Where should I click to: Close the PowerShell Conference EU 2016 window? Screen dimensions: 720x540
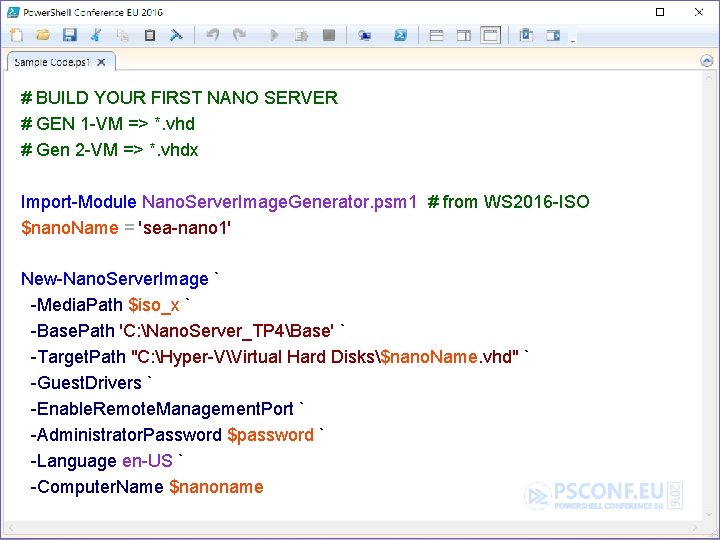point(699,12)
